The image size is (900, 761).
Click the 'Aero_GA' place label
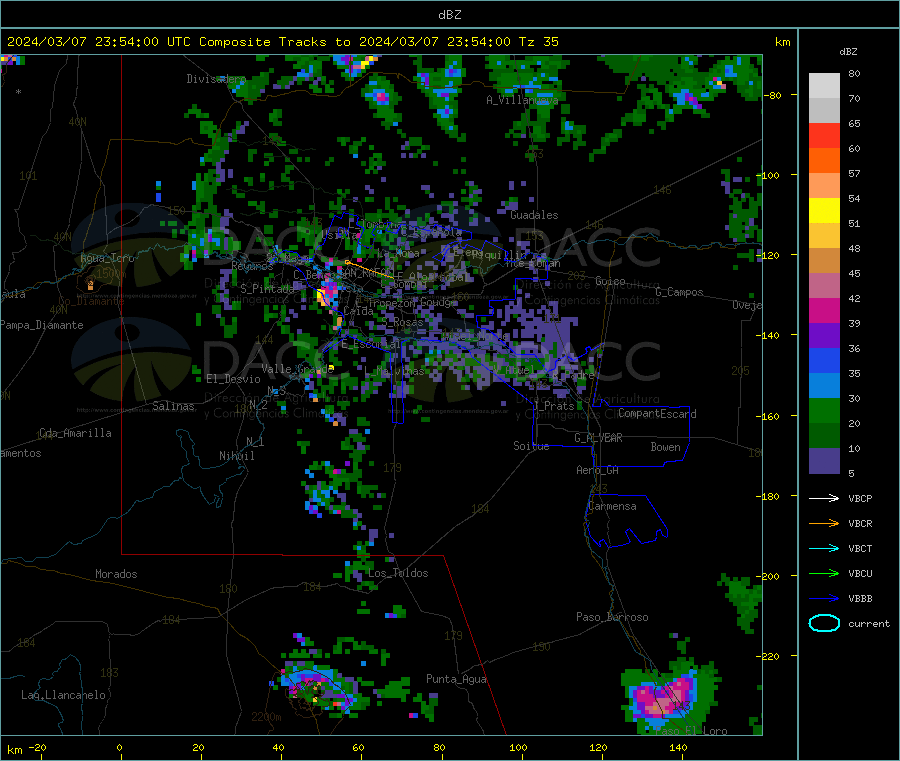[598, 471]
